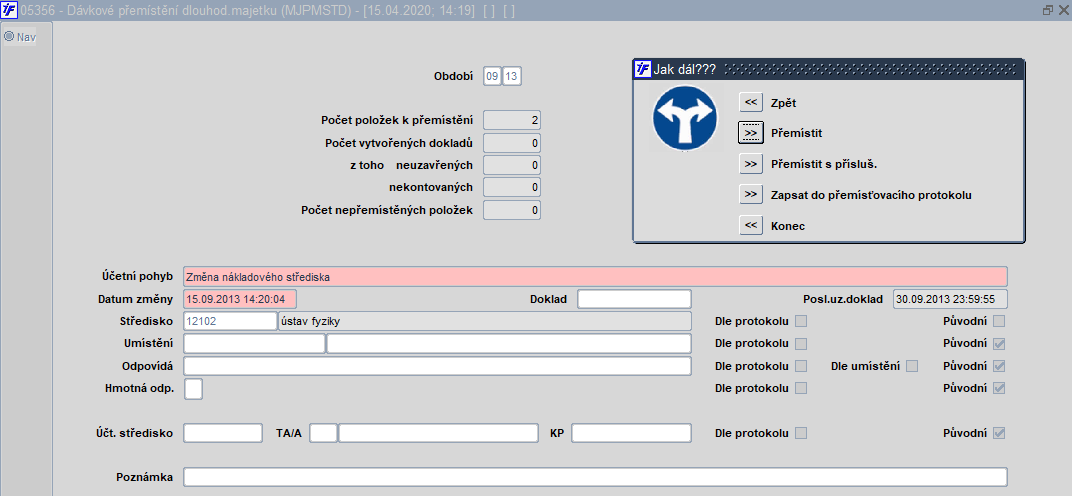Click the KP input field
The width and height of the screenshot is (1072, 496).
tap(632, 433)
